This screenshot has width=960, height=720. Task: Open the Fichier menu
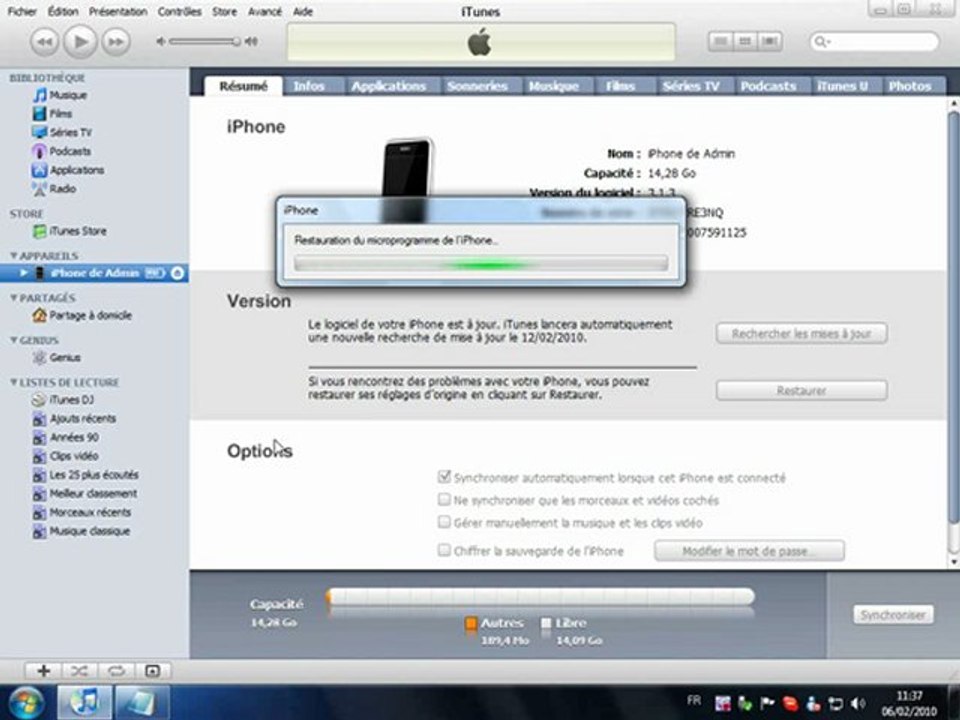[22, 12]
